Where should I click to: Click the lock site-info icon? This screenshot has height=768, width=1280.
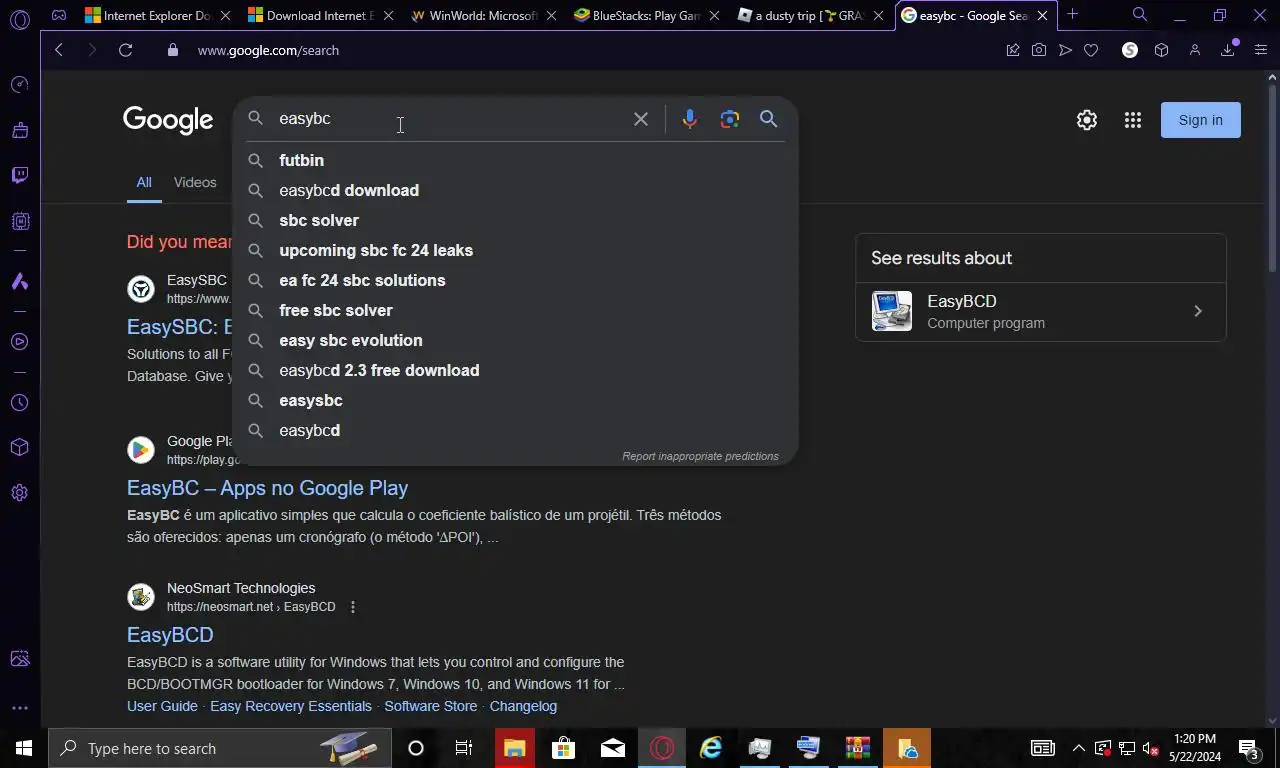tap(172, 50)
